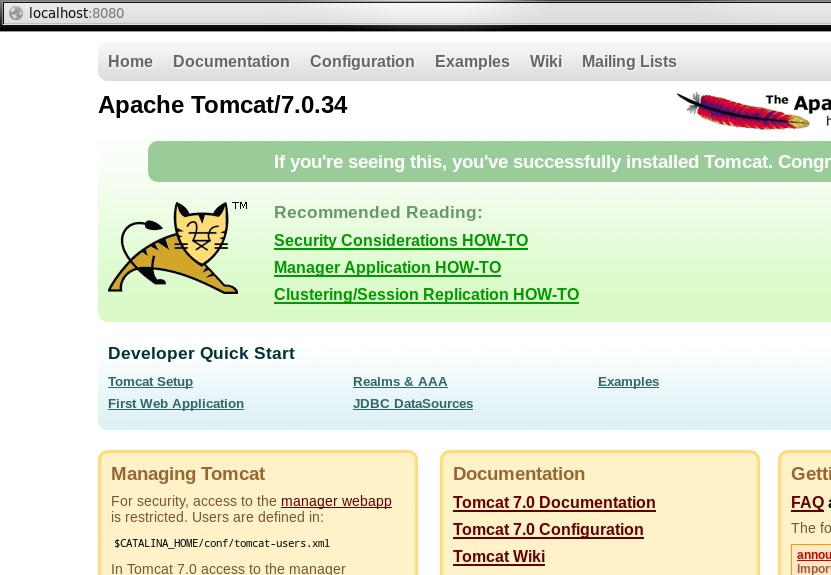Open the Home navigation item
Screen dimensions: 831x575
[x=130, y=61]
